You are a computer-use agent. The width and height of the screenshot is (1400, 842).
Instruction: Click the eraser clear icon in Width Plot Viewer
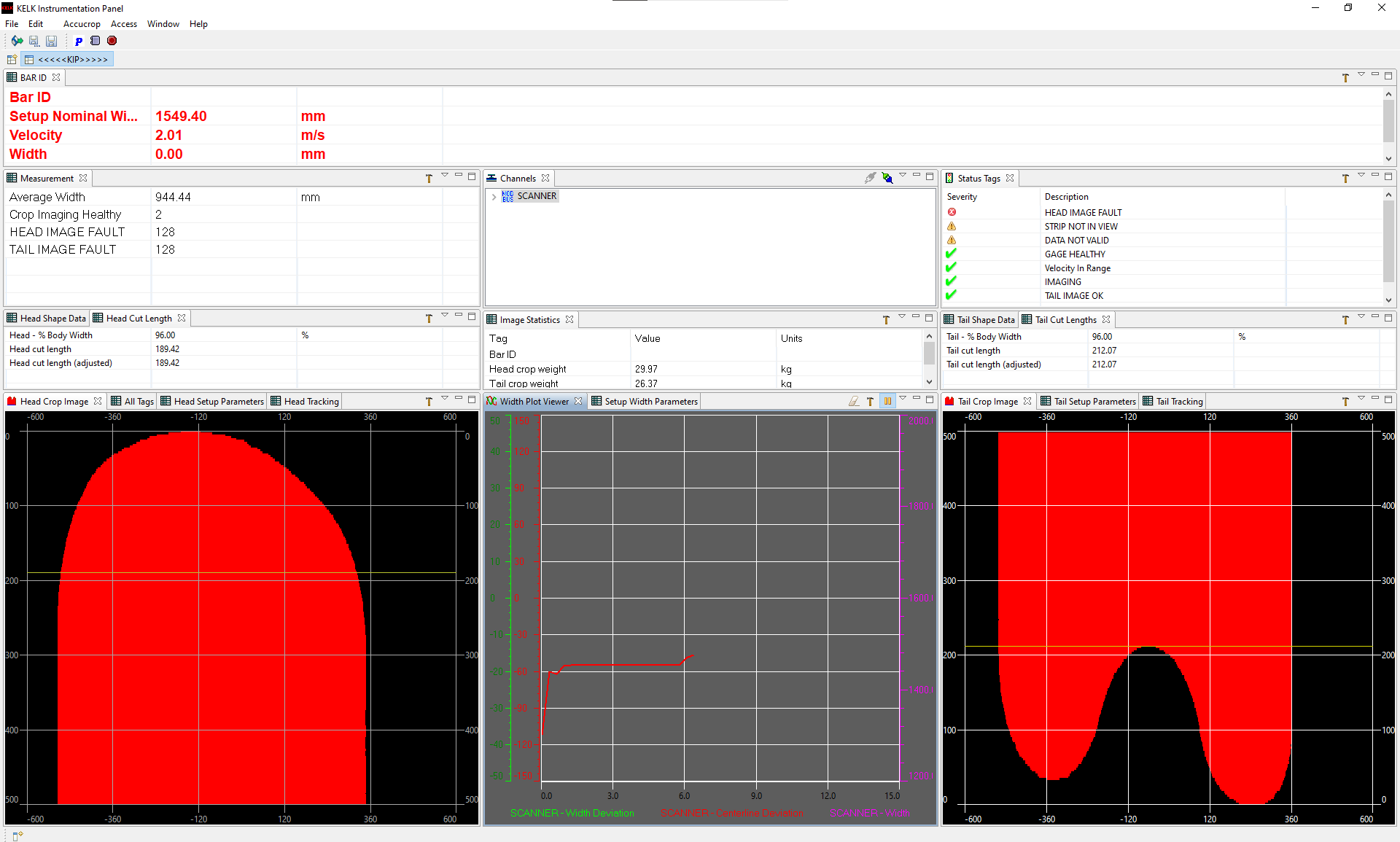coord(854,401)
